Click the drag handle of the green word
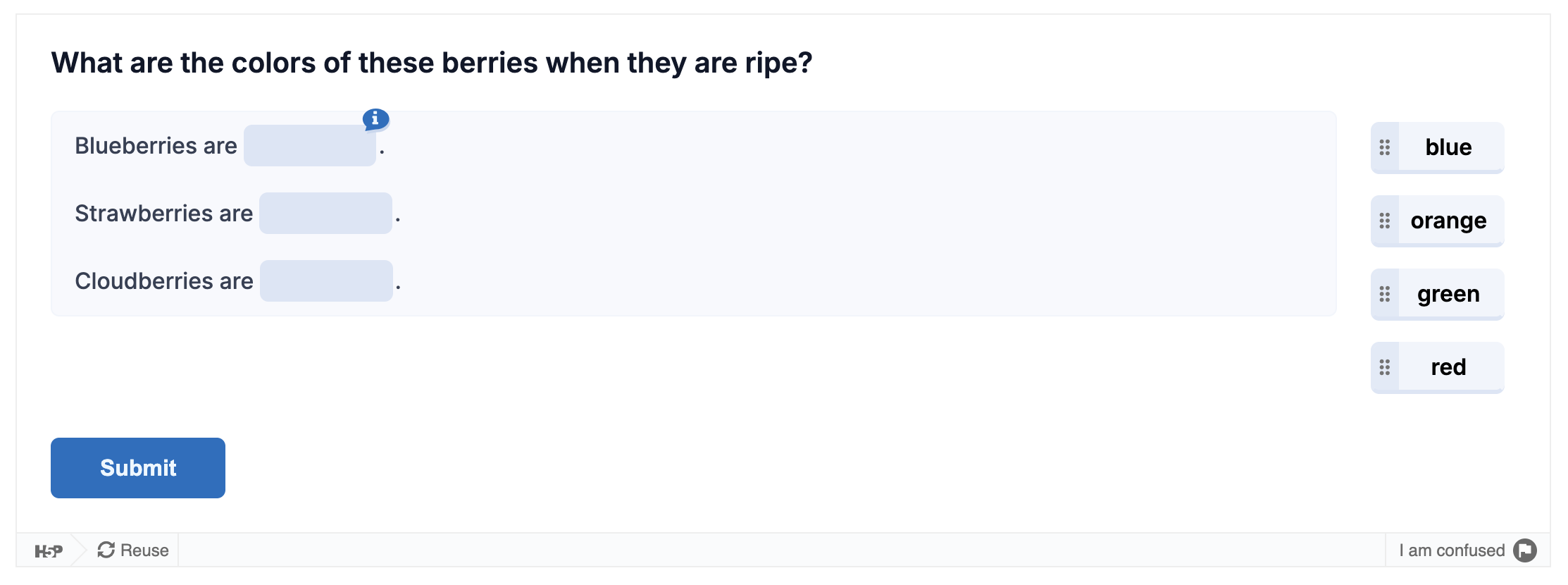This screenshot has height=585, width=1568. [1385, 294]
